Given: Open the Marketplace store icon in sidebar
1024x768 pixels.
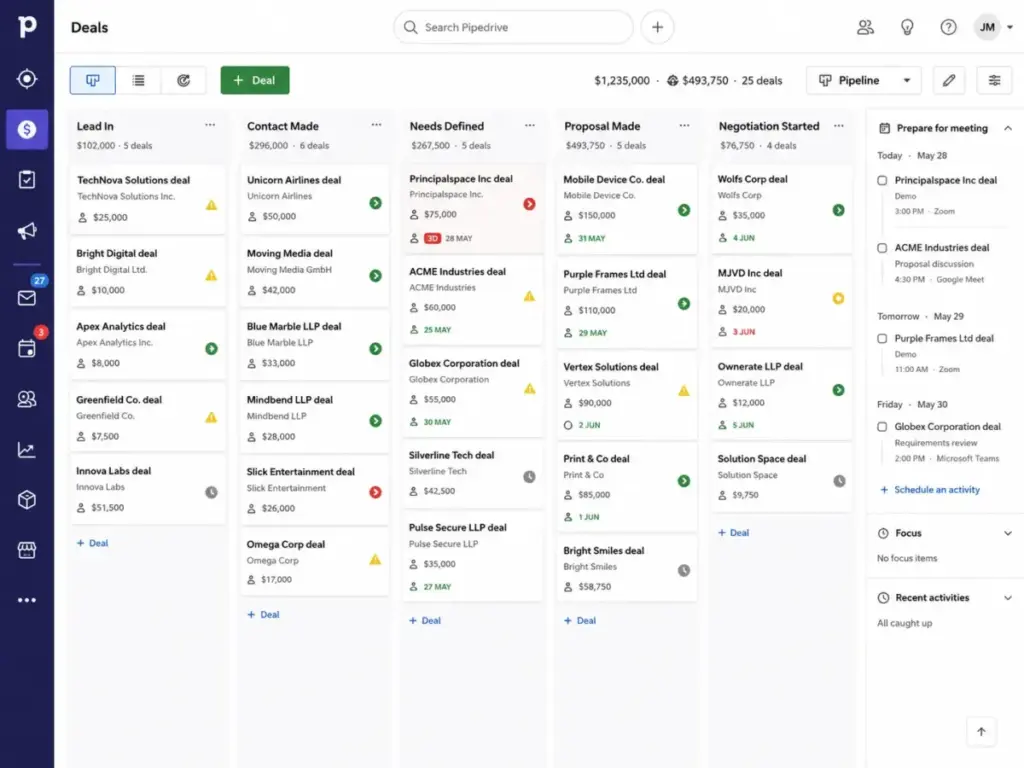Looking at the screenshot, I should 27,551.
